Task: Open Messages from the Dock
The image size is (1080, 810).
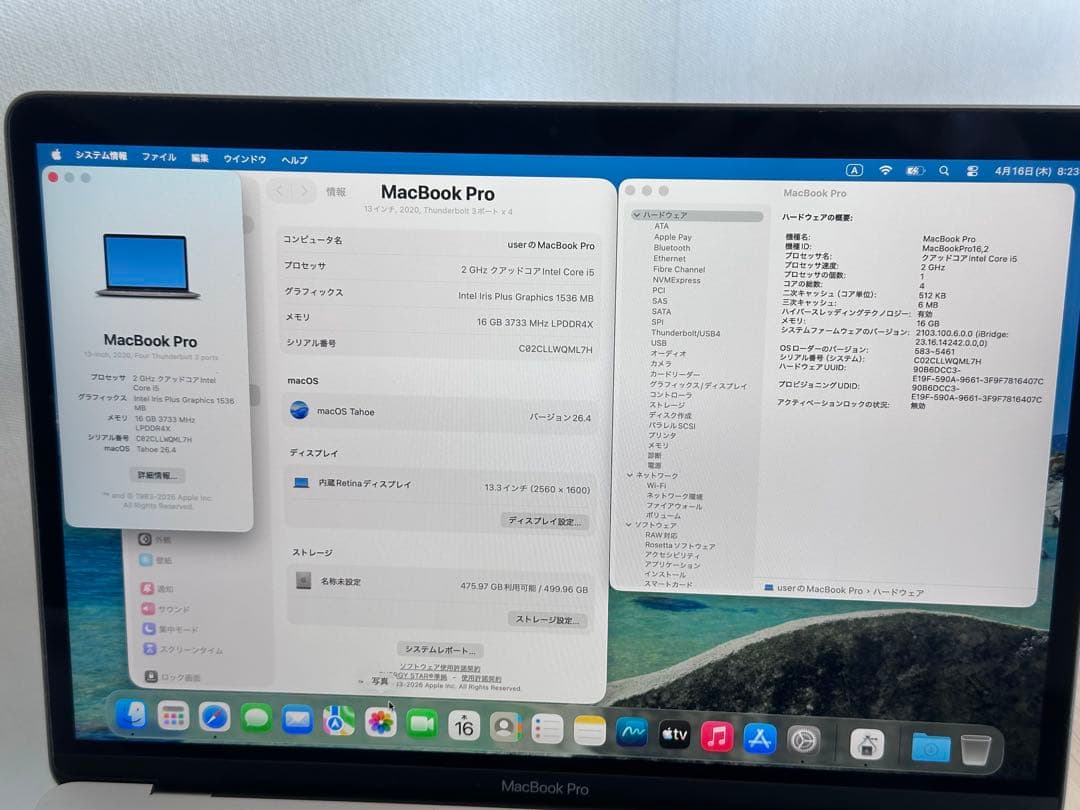Action: (x=256, y=719)
